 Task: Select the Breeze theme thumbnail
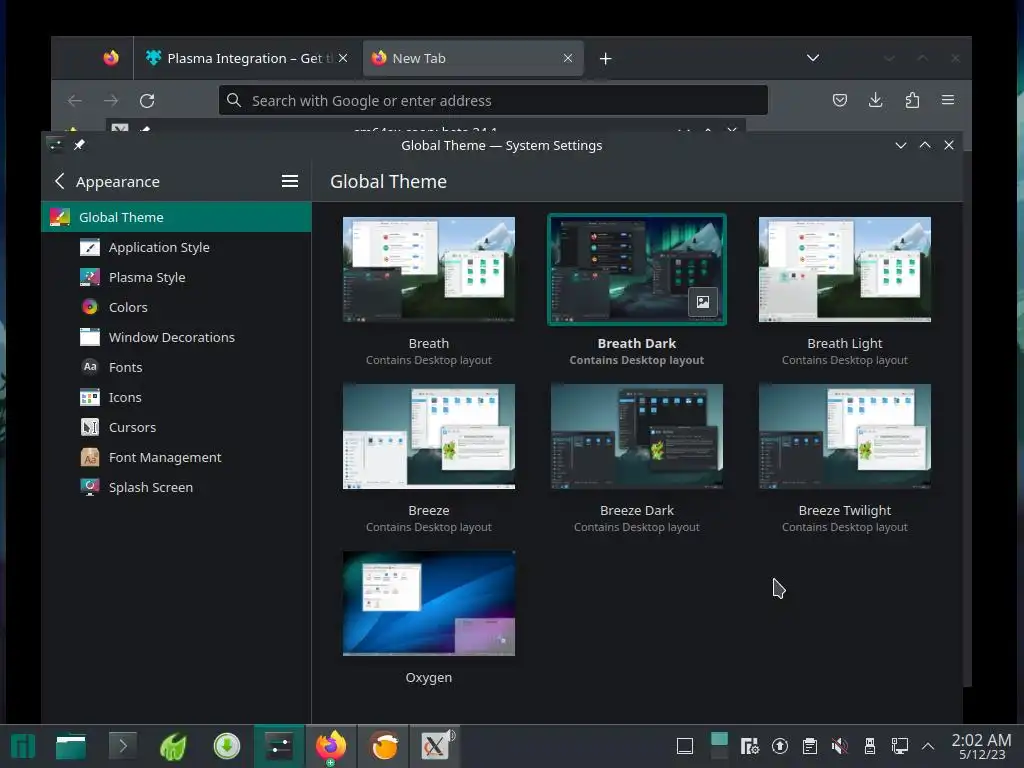click(x=429, y=436)
